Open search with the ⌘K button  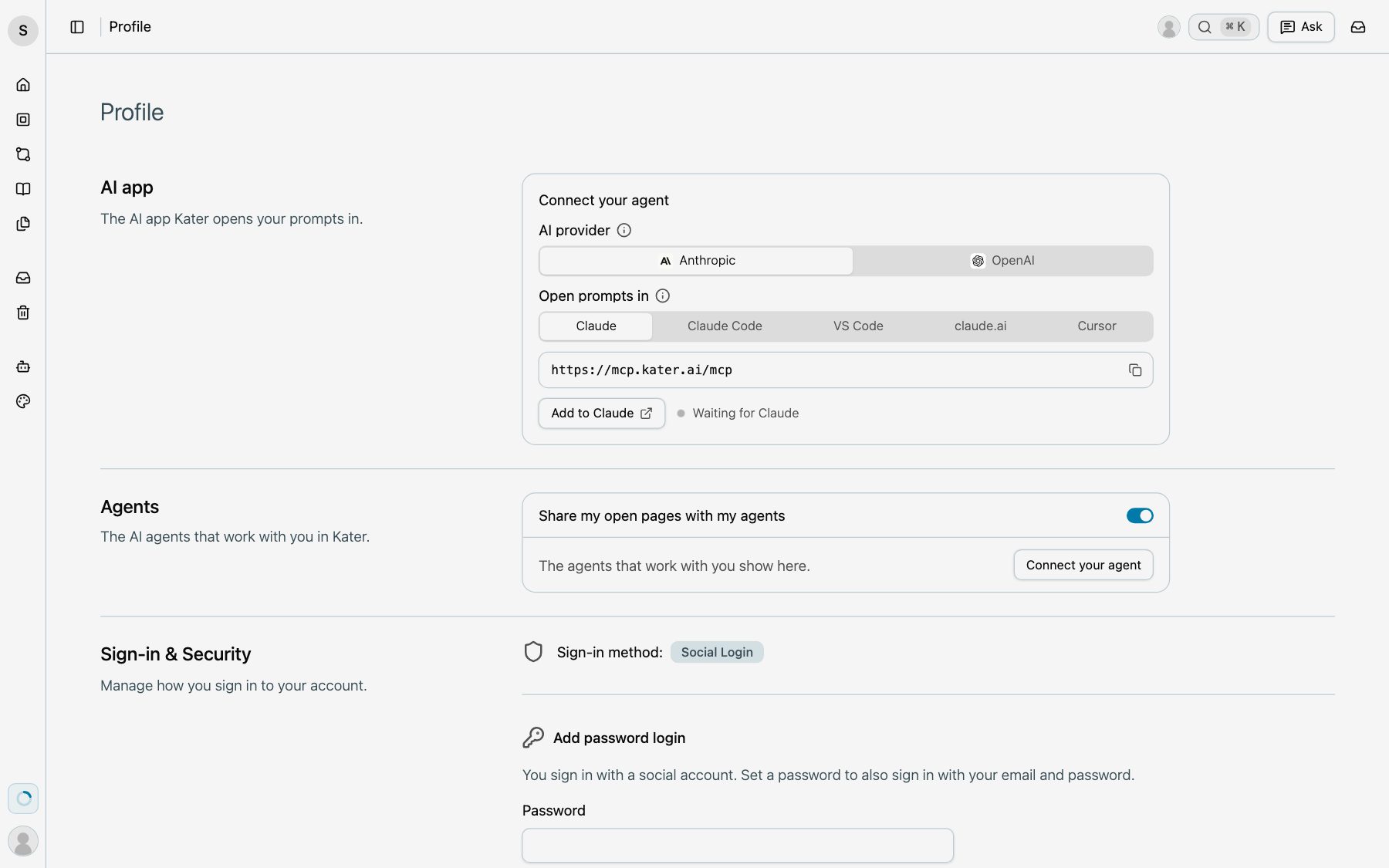pyautogui.click(x=1224, y=27)
